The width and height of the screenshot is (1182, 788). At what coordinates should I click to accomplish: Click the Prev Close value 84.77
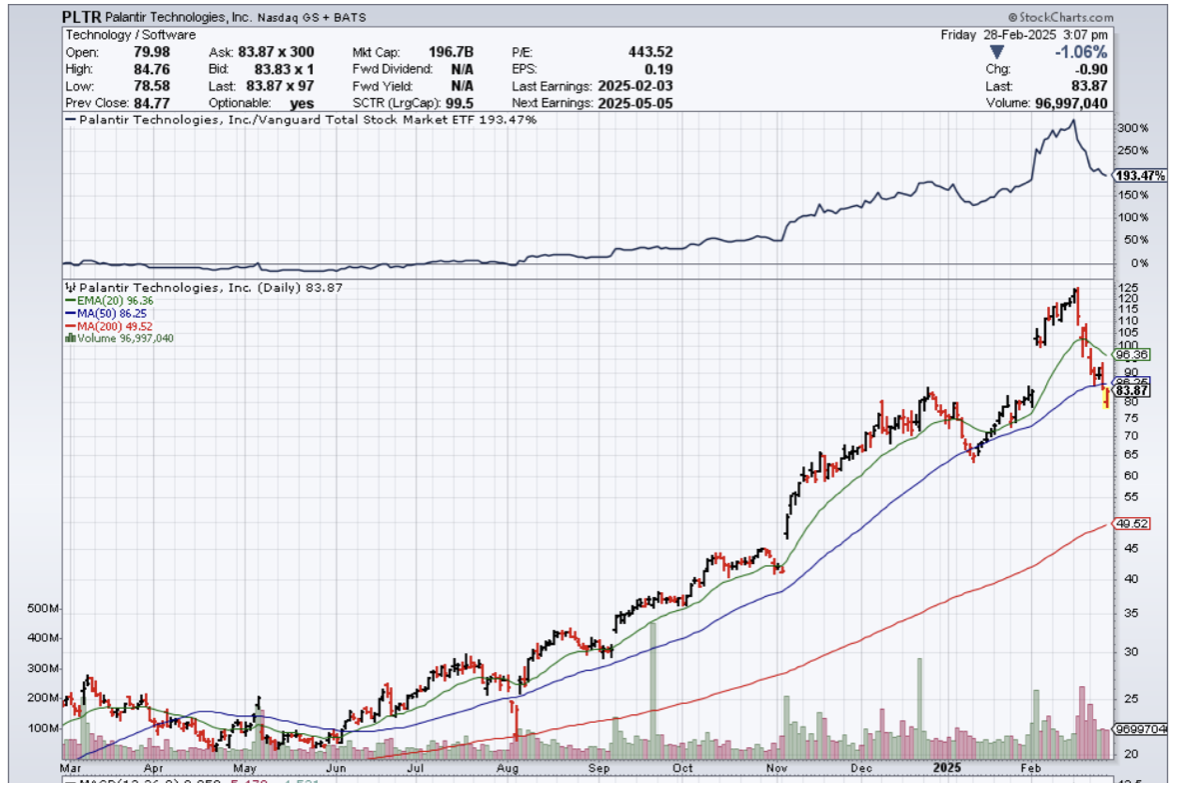(152, 103)
